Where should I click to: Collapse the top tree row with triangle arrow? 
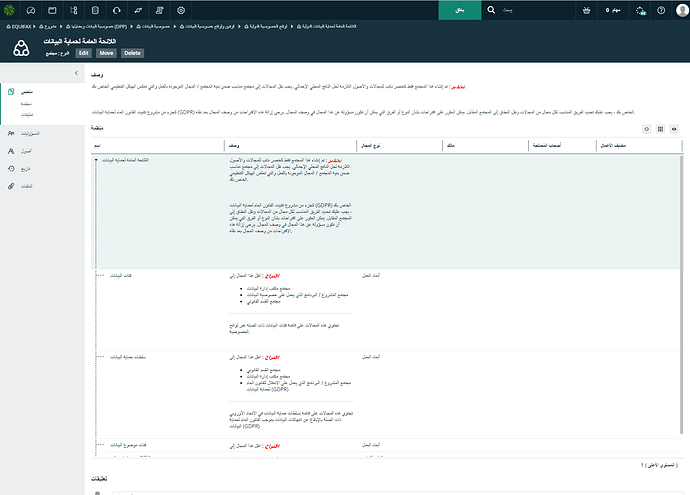[x=96, y=160]
